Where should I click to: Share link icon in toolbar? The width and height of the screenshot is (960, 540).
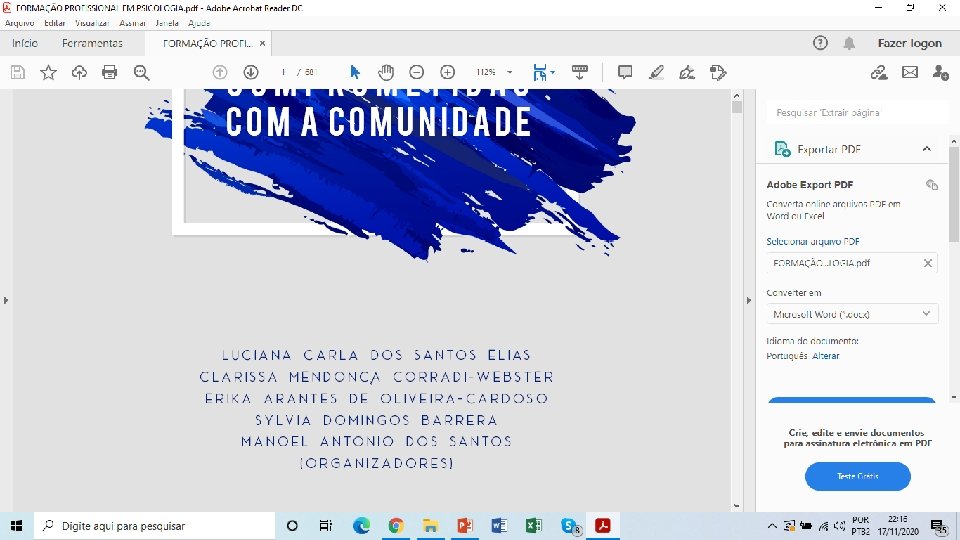(879, 72)
